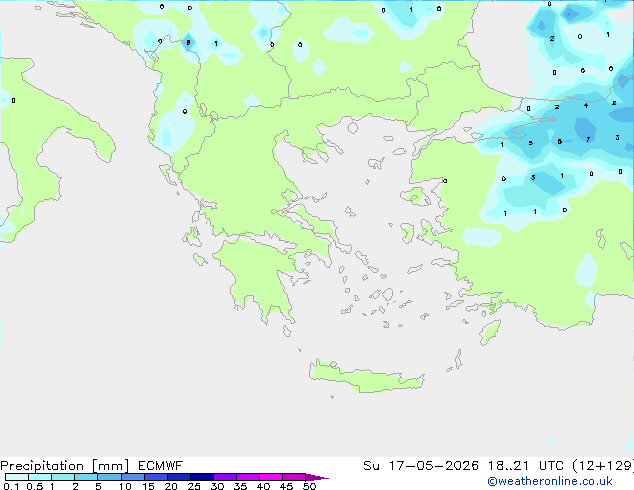Select the 0.5–1 mm legend swatch

(40, 477)
